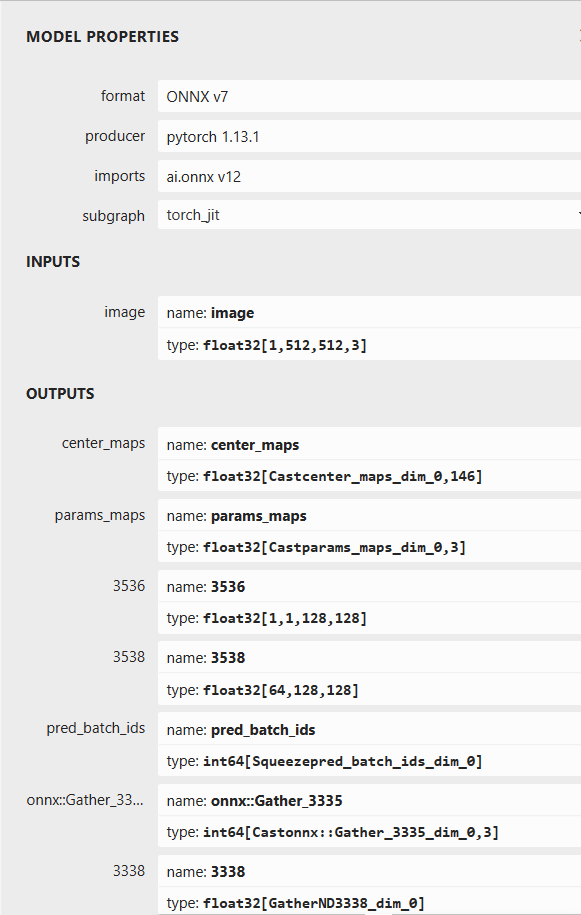Click the pytorch 1.13.1 producer value

pyautogui.click(x=300, y=136)
